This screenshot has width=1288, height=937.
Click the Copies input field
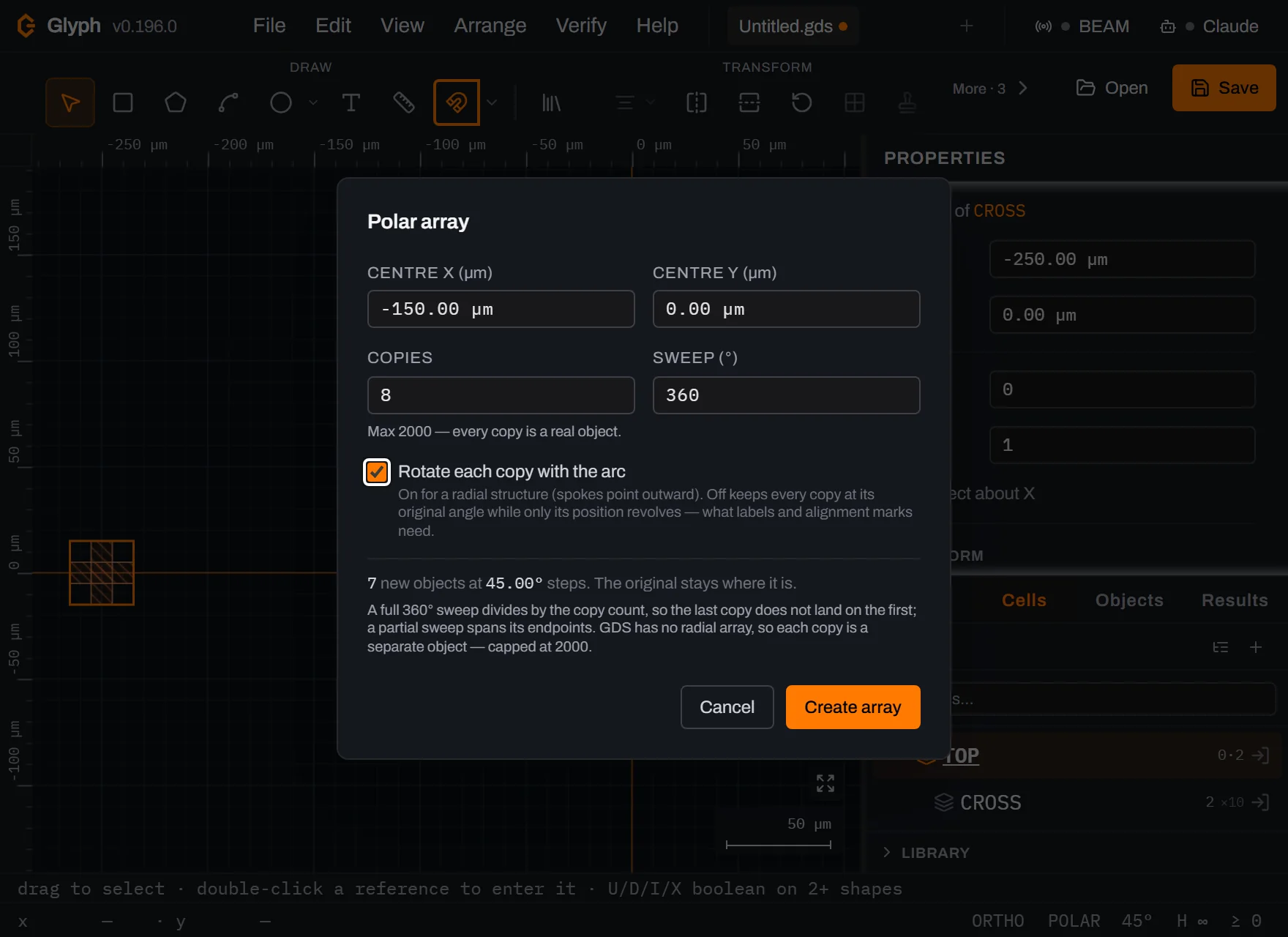point(501,395)
